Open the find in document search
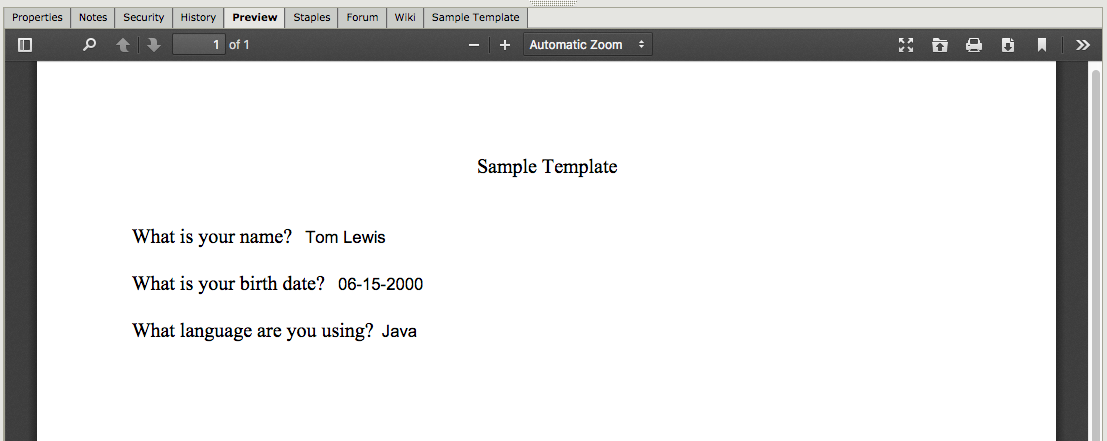 click(x=89, y=45)
